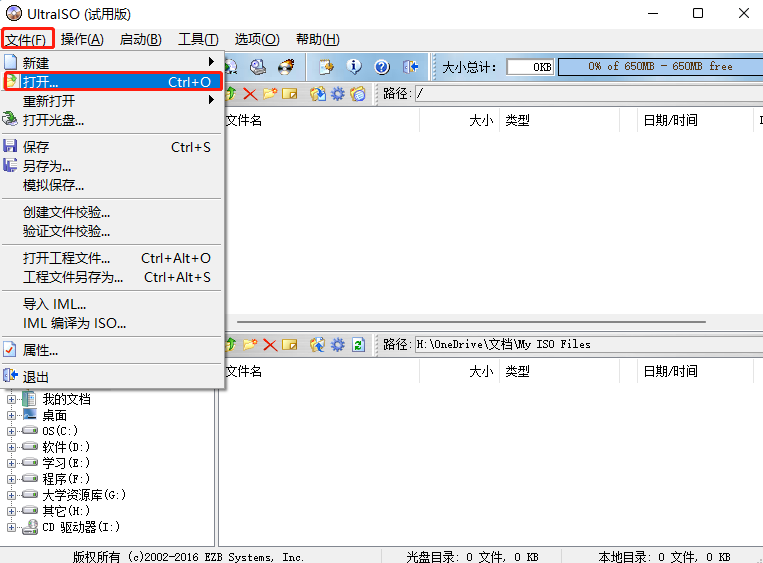Click the notepad with gear options icon

point(326,67)
